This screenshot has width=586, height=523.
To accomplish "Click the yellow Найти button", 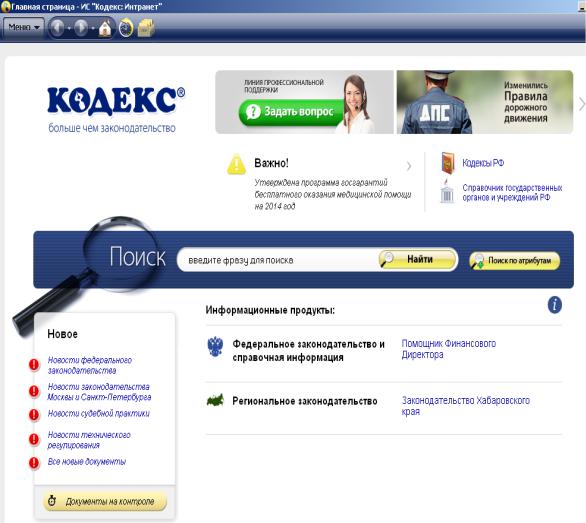I will (418, 259).
